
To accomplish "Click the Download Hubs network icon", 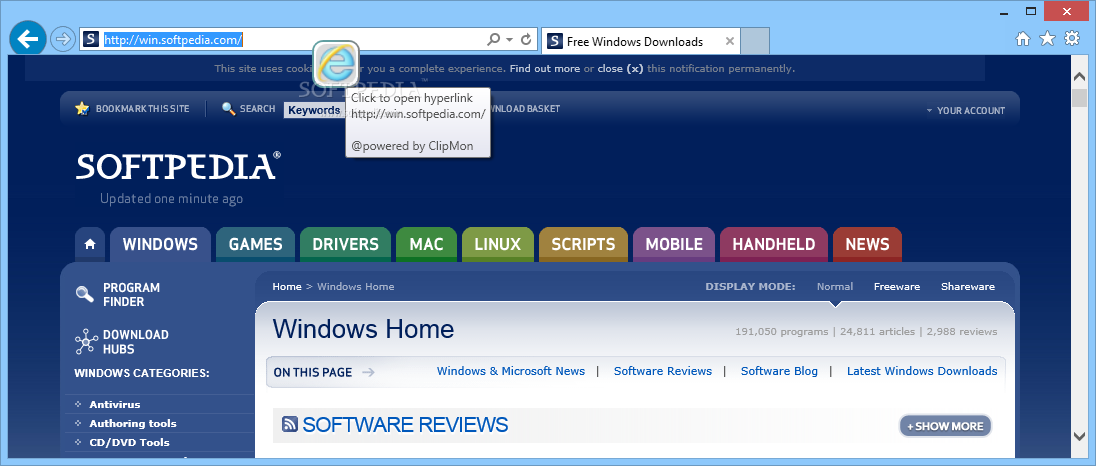I will [85, 342].
